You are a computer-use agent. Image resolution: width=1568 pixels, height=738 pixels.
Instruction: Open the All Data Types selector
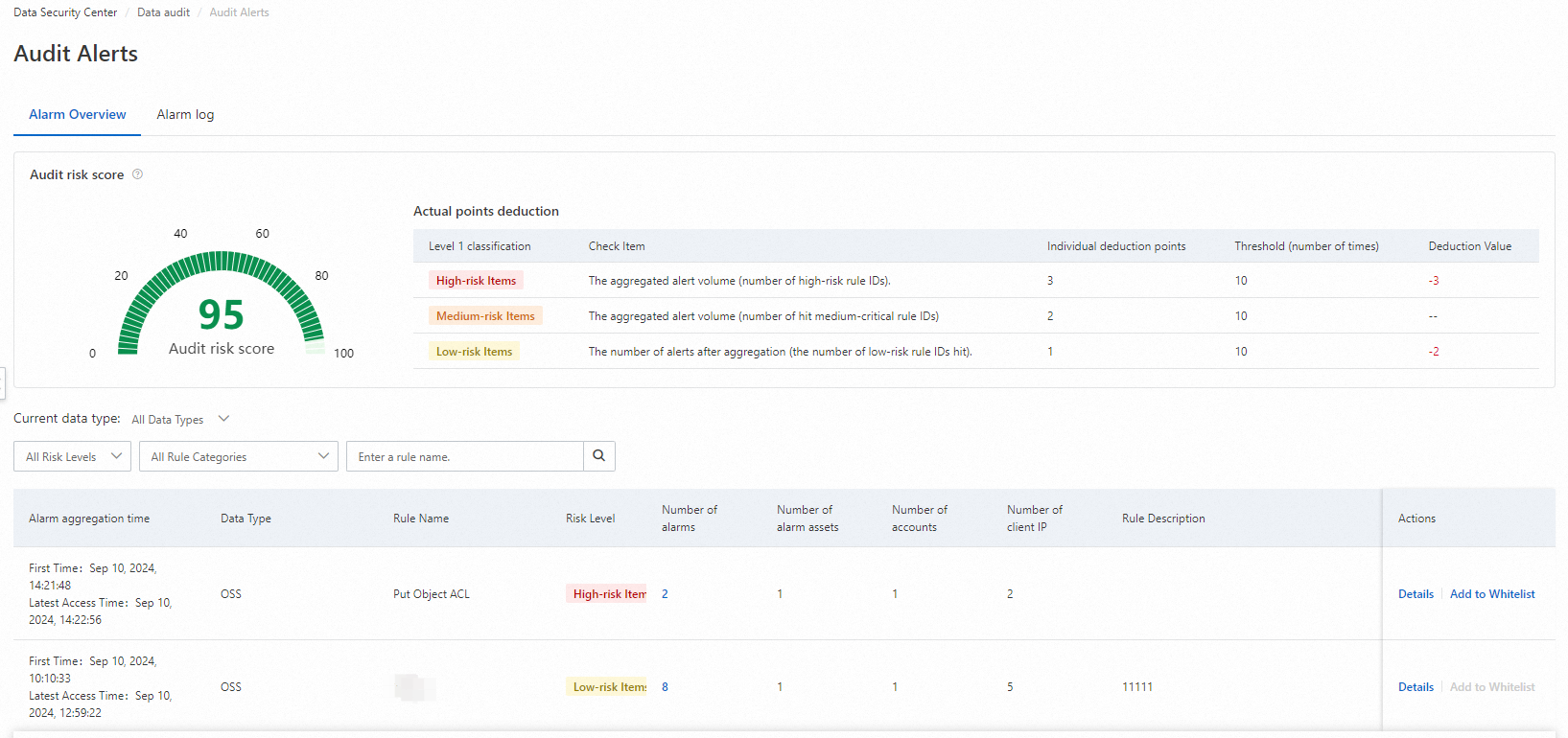pos(180,419)
